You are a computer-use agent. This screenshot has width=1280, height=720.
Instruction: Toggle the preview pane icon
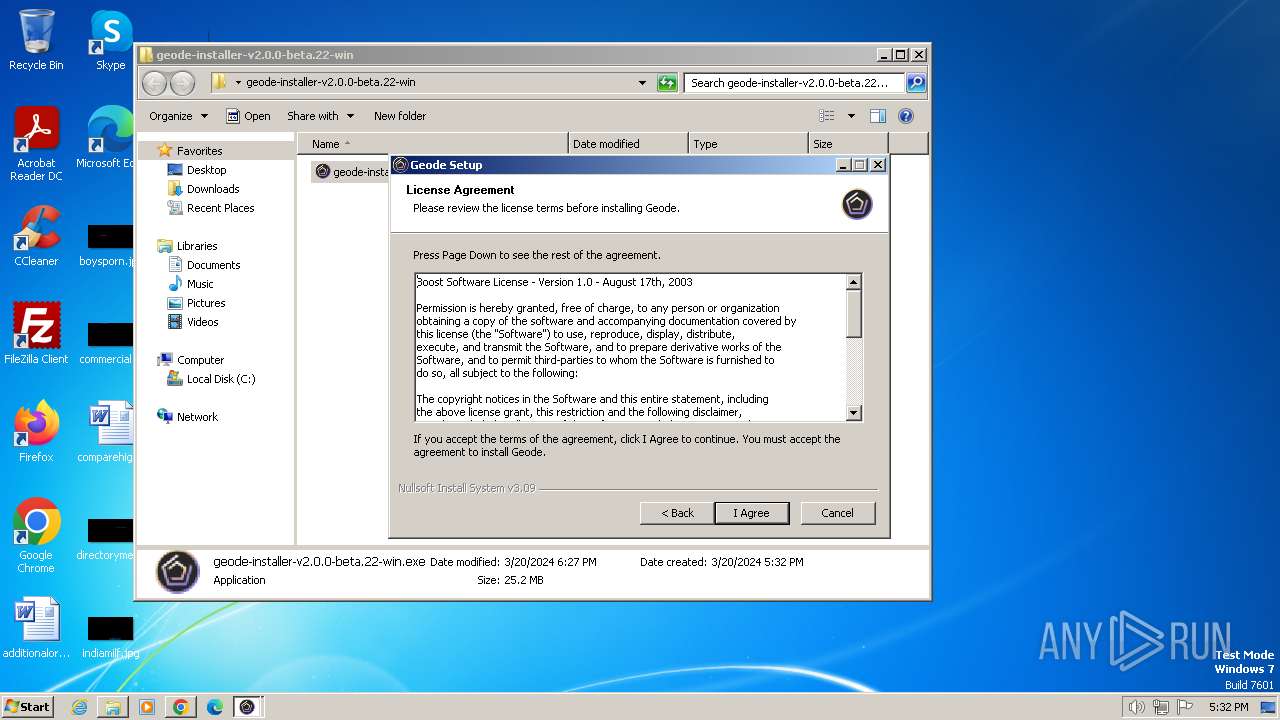point(877,116)
